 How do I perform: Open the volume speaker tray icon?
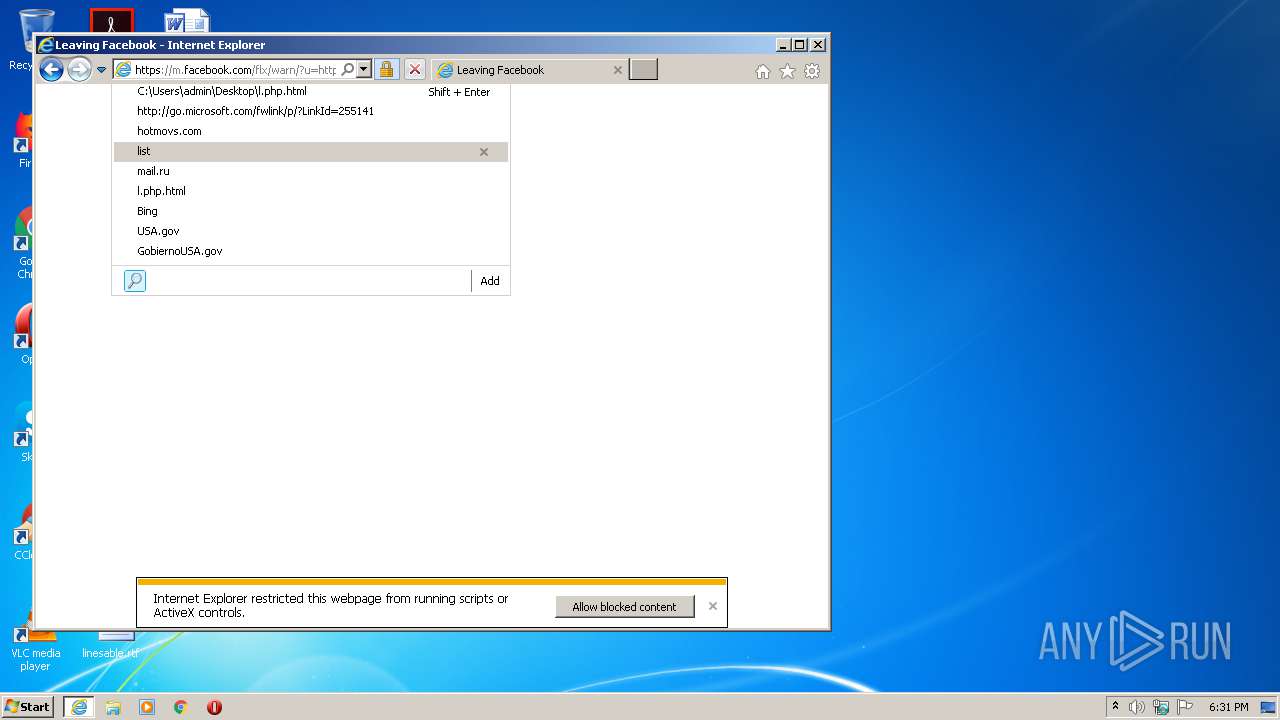[1137, 707]
